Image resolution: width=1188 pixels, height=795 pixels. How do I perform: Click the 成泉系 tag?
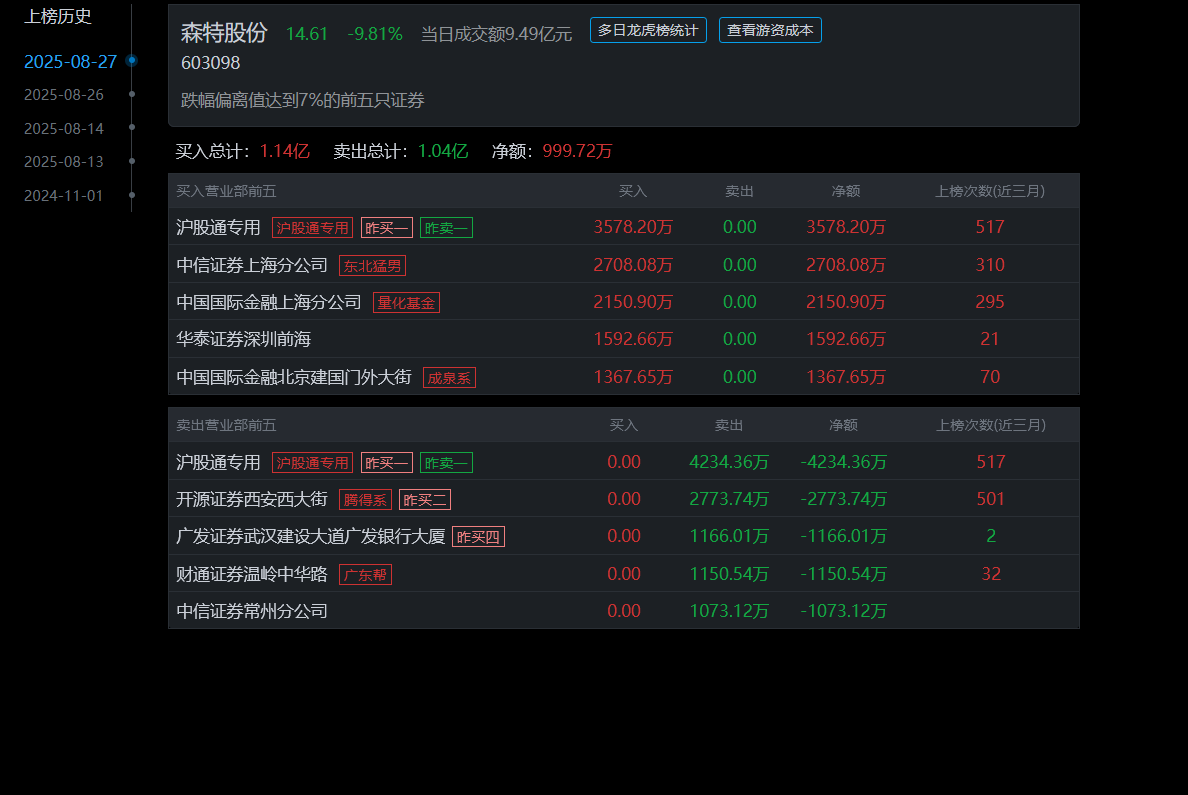pos(449,377)
